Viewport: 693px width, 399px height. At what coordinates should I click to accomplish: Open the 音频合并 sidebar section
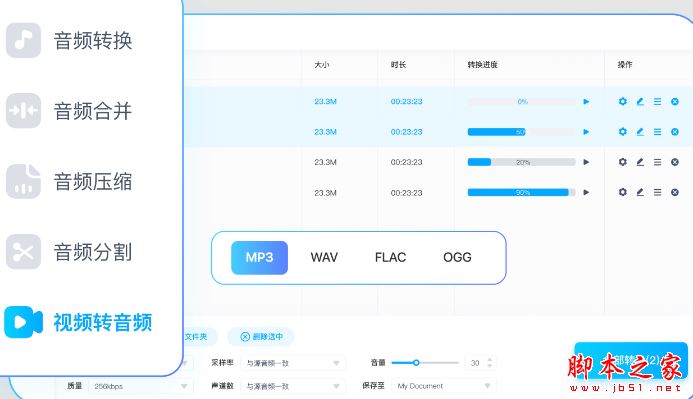69,110
